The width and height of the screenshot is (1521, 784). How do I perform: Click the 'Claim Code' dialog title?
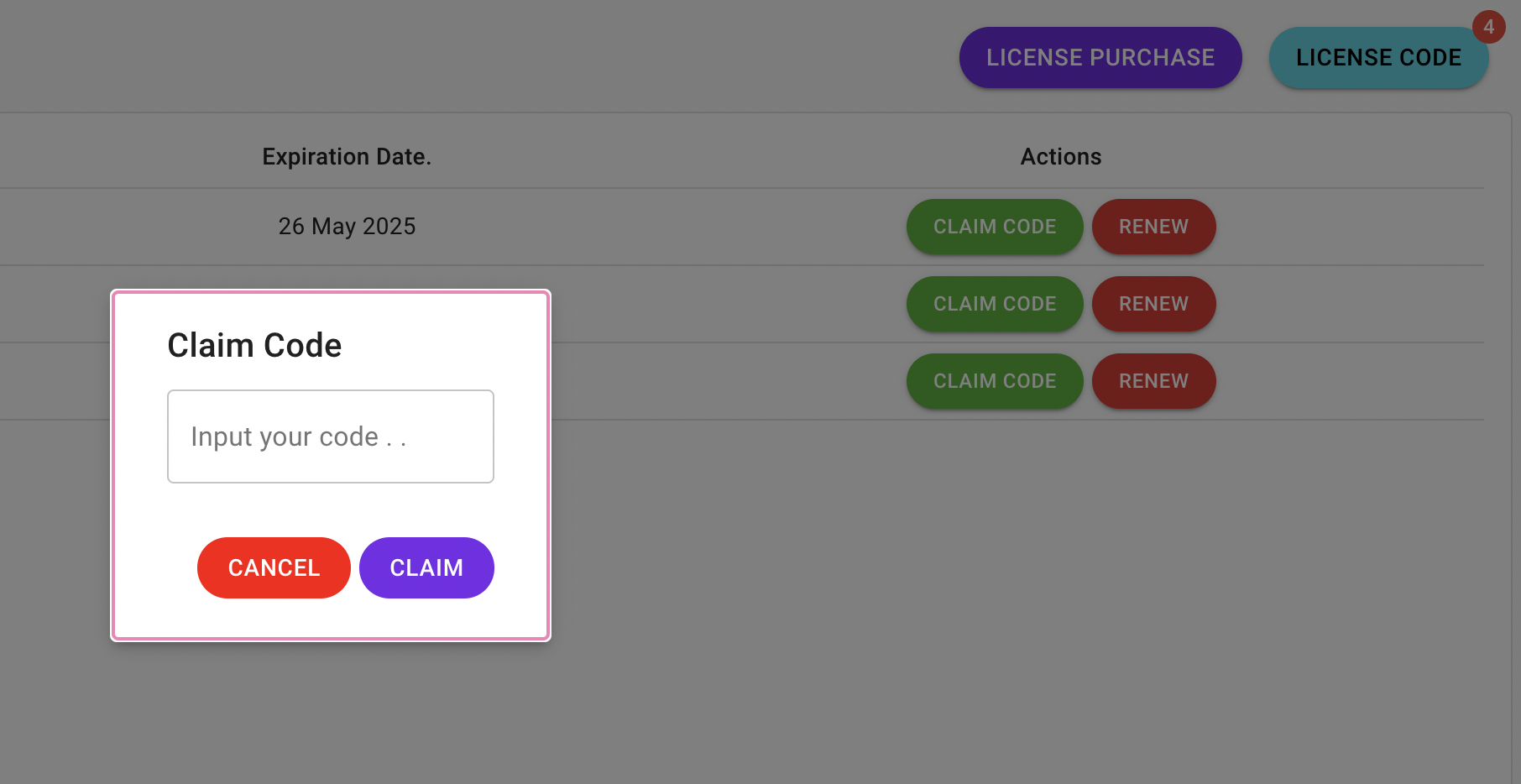tap(254, 346)
